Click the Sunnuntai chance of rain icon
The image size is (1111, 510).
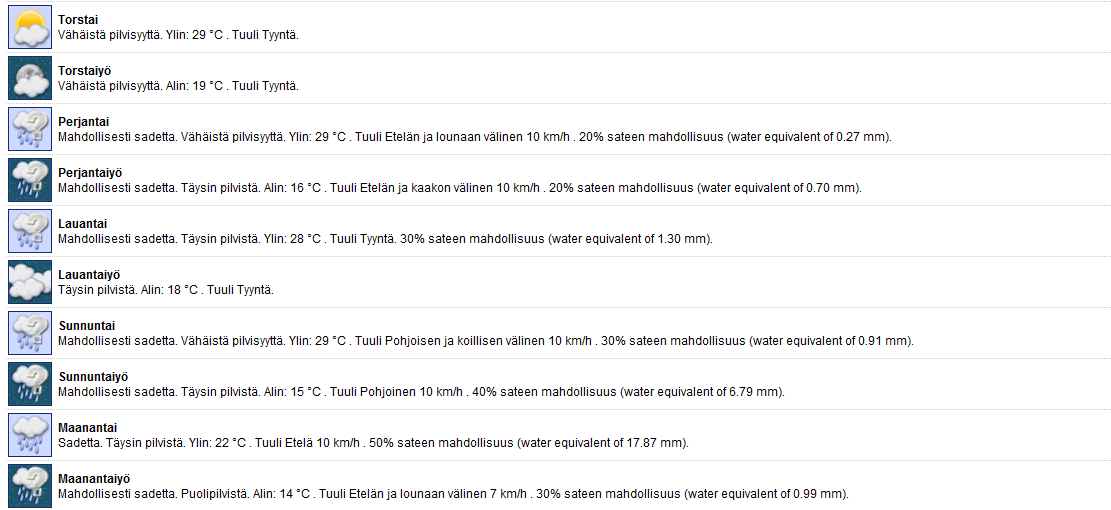coord(29,333)
